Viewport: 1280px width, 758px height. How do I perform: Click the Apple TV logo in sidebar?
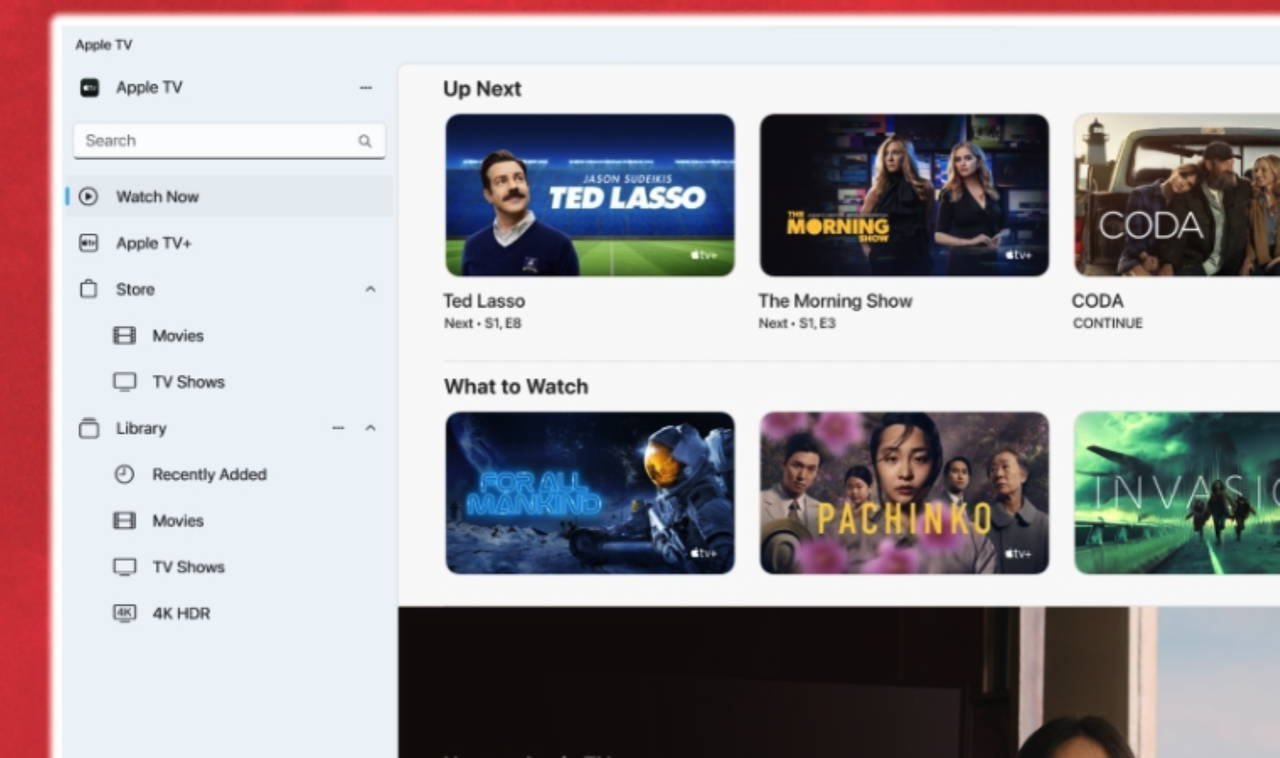coord(89,88)
